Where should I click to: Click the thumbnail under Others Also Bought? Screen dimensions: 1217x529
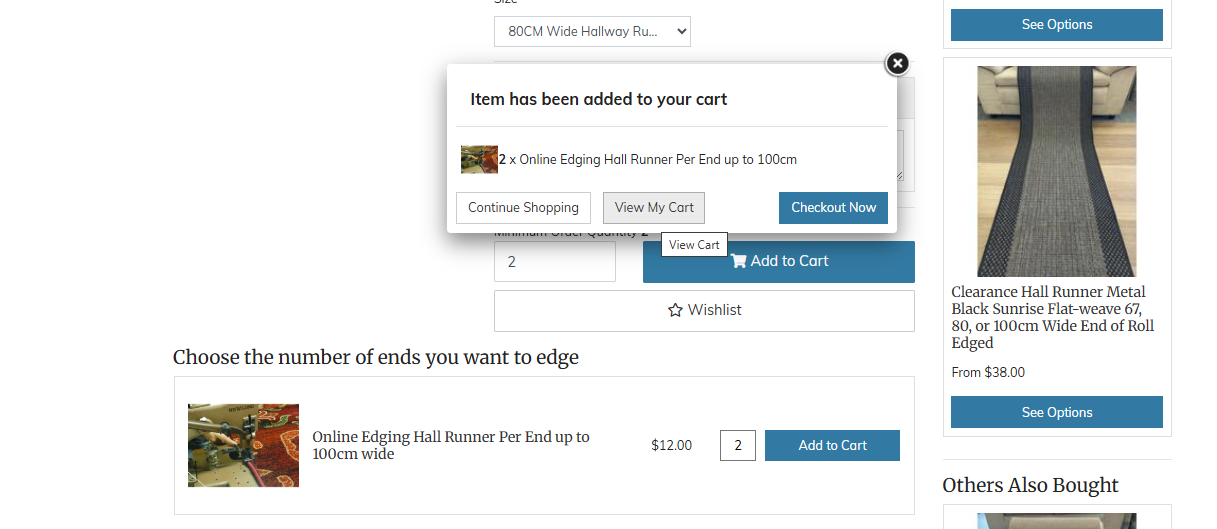tap(1056, 521)
